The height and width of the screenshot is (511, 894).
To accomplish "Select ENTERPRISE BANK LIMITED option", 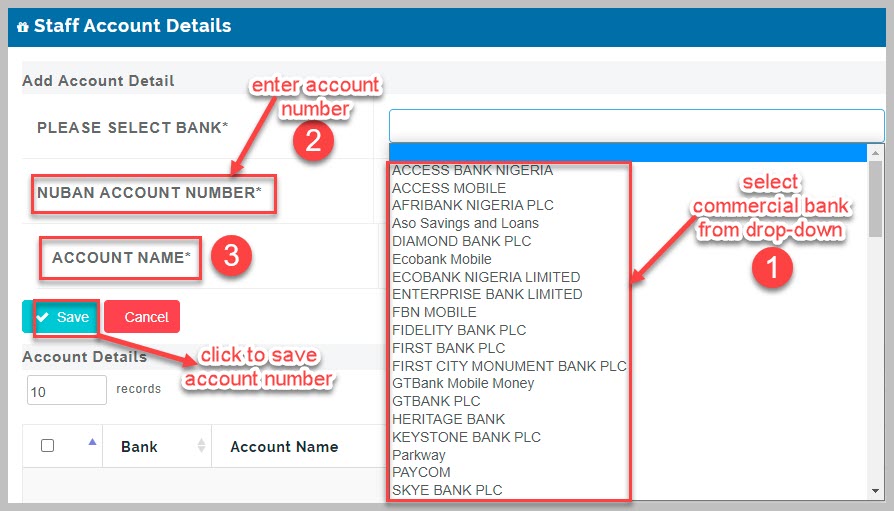I will 487,294.
